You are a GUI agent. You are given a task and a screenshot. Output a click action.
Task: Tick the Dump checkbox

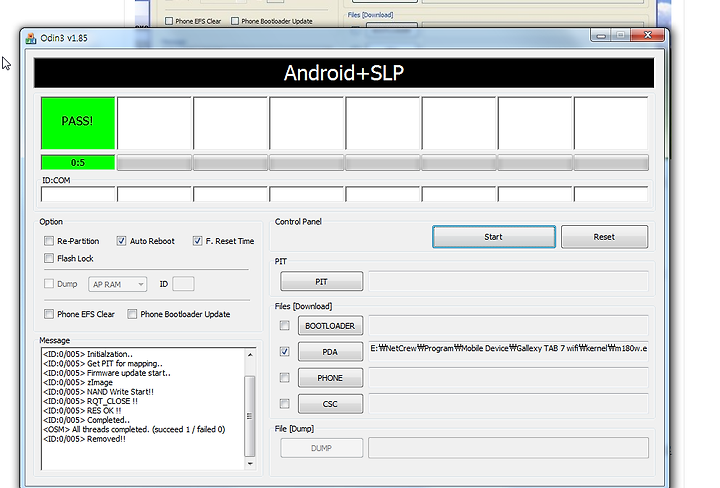click(x=49, y=284)
